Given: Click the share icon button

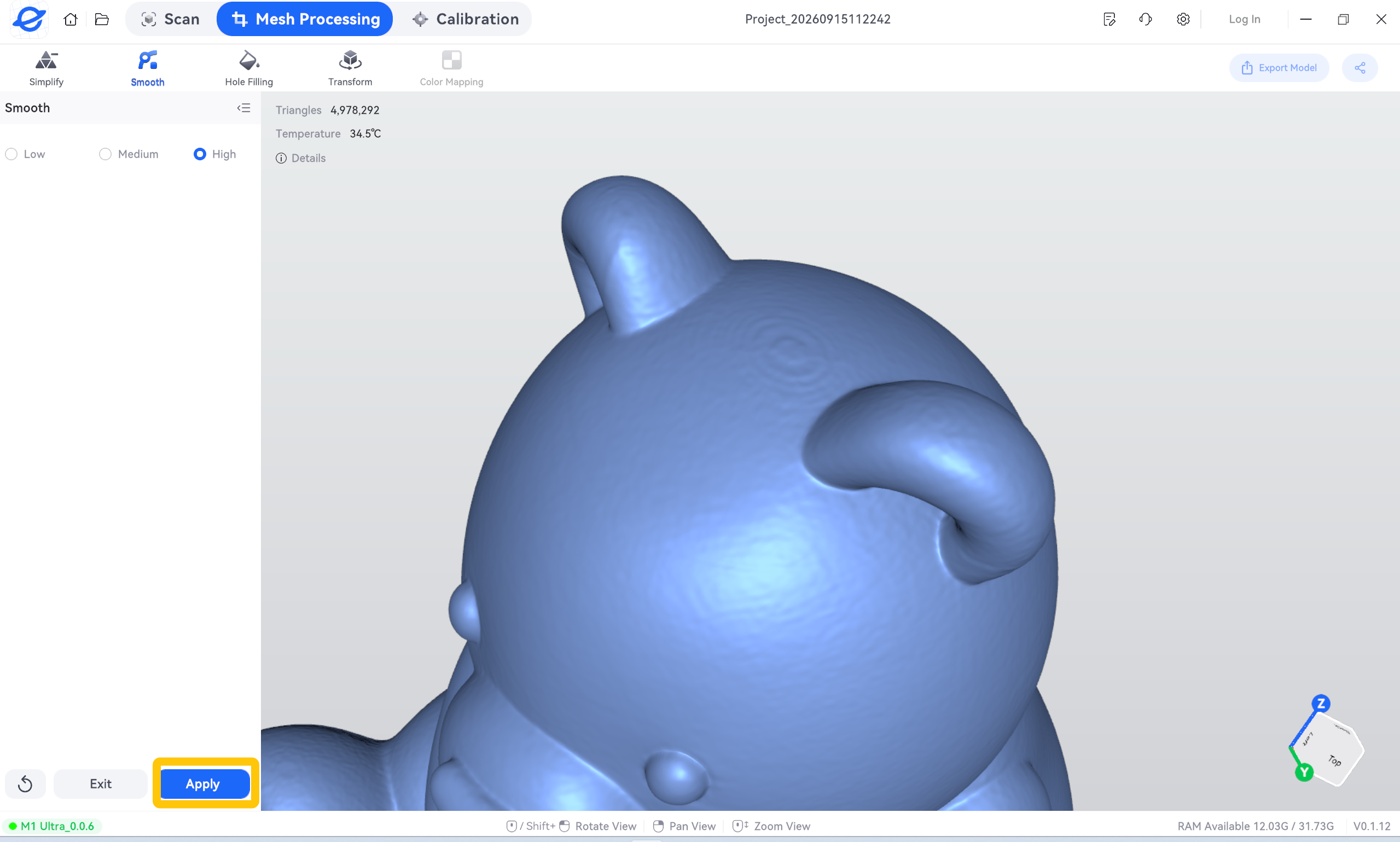Looking at the screenshot, I should tap(1360, 68).
